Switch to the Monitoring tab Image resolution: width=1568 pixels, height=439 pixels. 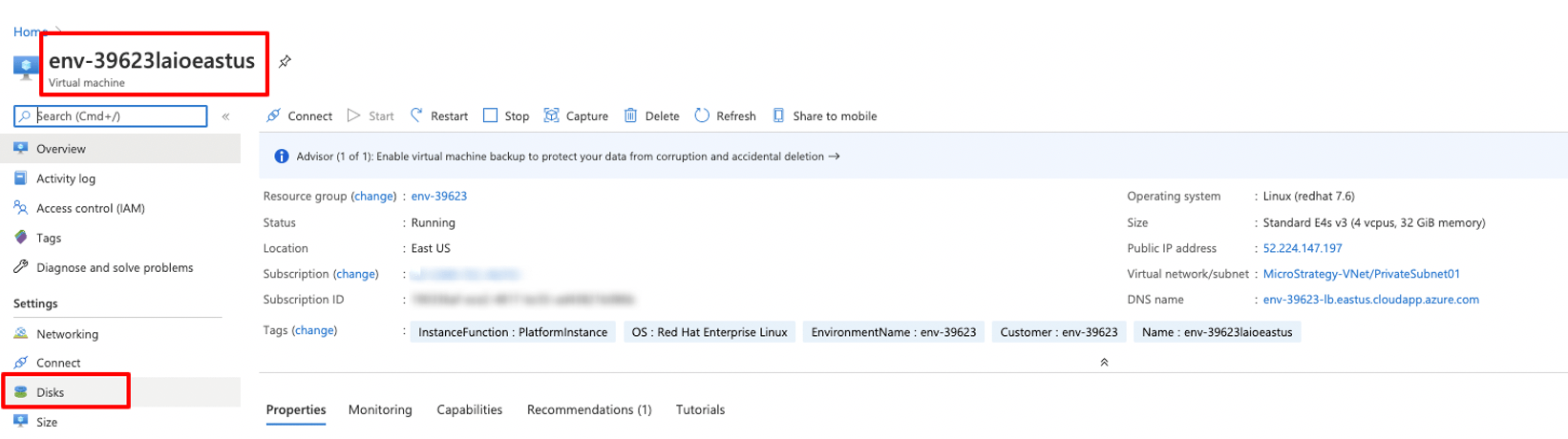(x=380, y=409)
